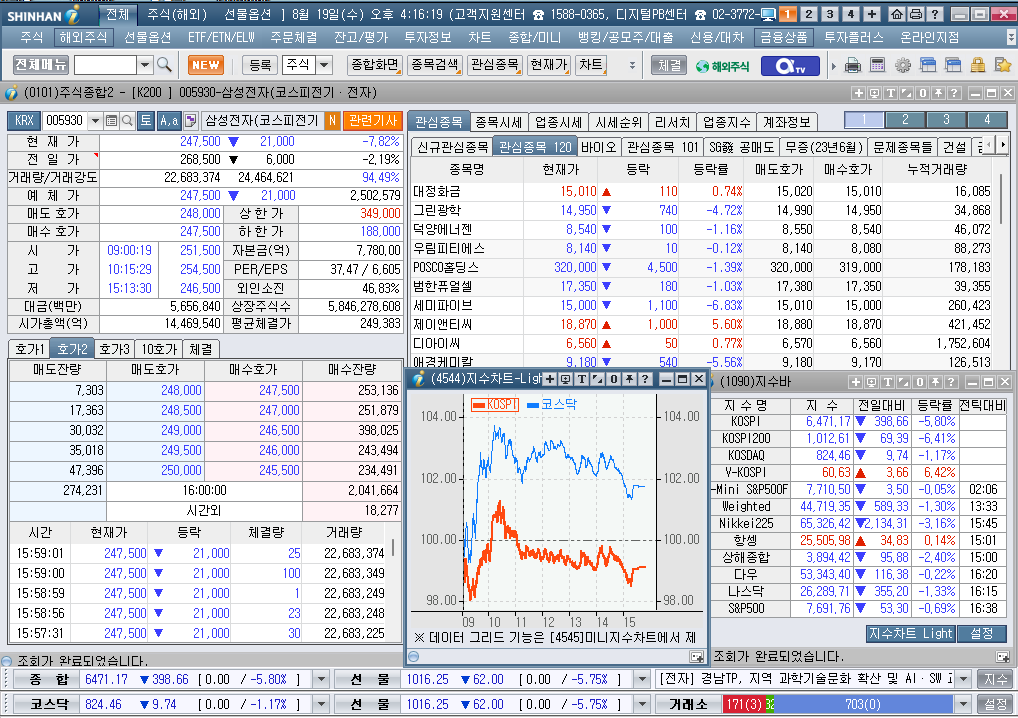1018x718 pixels.
Task: Toggle the 토 button beside stock code
Action: tap(145, 120)
